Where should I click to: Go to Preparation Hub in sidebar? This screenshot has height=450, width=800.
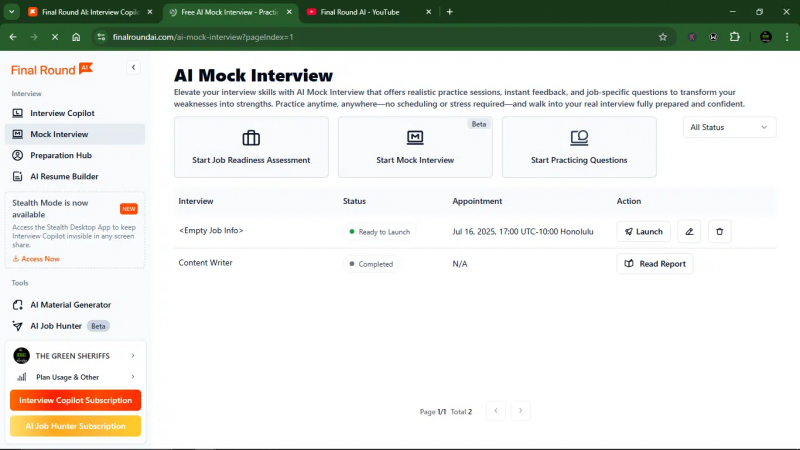click(x=60, y=155)
